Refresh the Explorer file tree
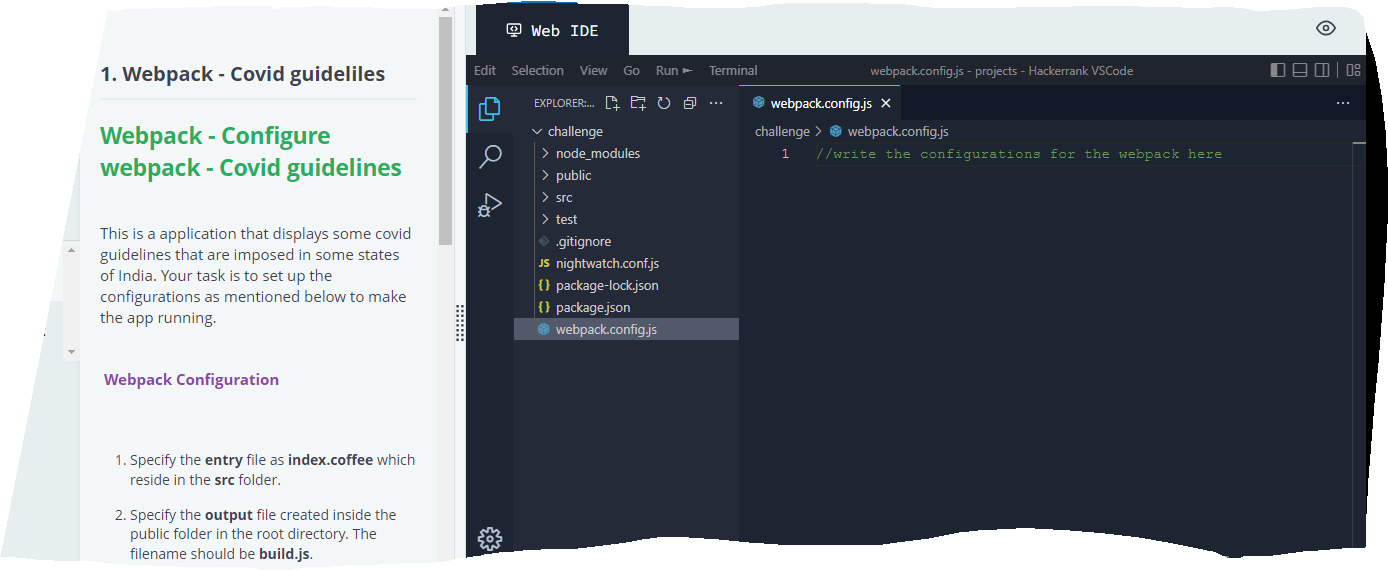The image size is (1388, 570). click(664, 103)
